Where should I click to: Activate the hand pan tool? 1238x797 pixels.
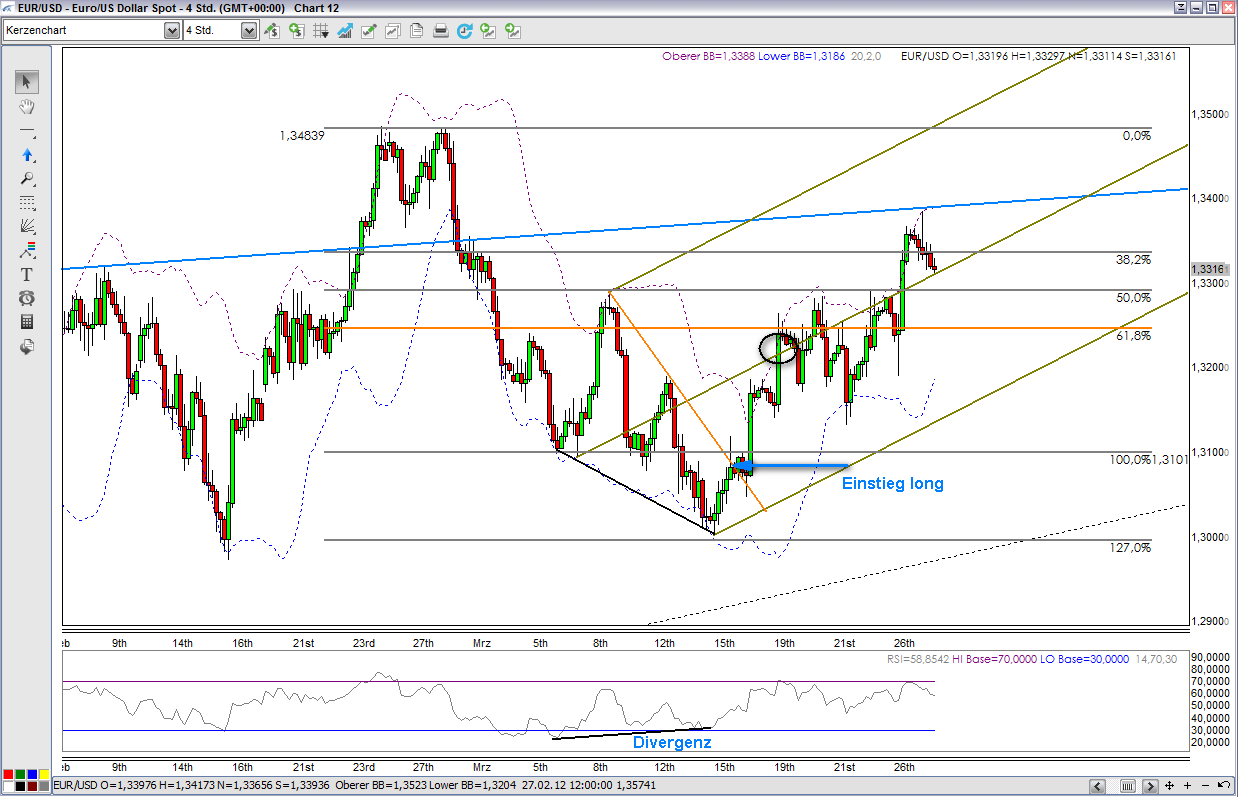[x=27, y=106]
